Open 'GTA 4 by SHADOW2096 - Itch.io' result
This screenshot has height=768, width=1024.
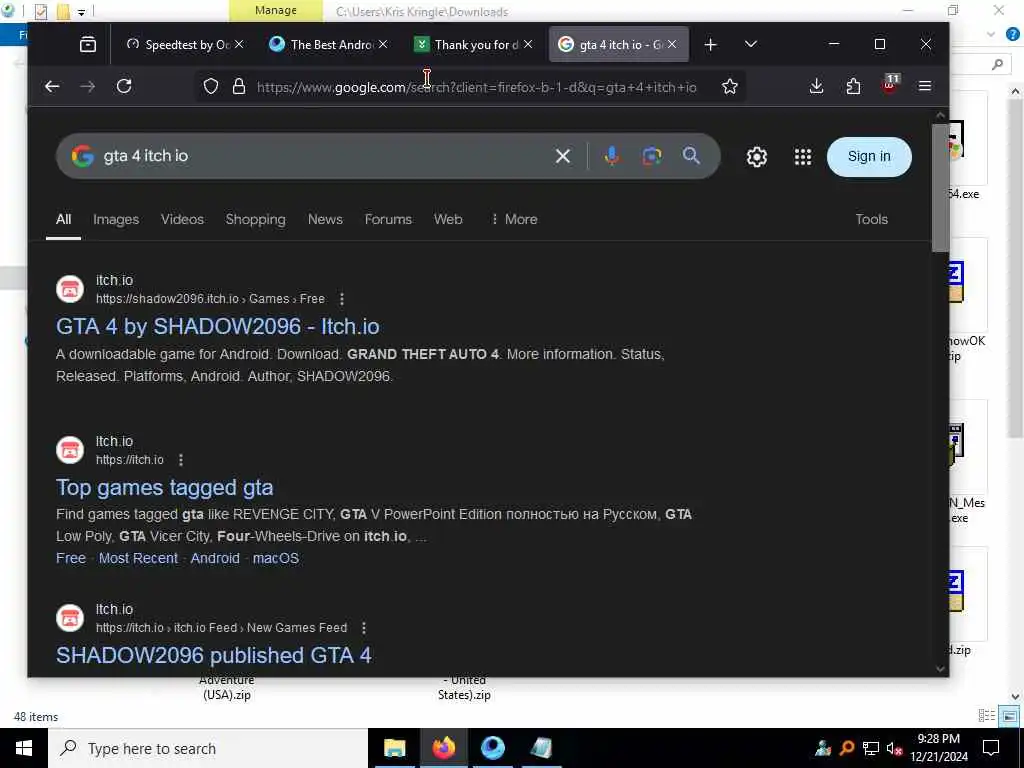pos(217,327)
